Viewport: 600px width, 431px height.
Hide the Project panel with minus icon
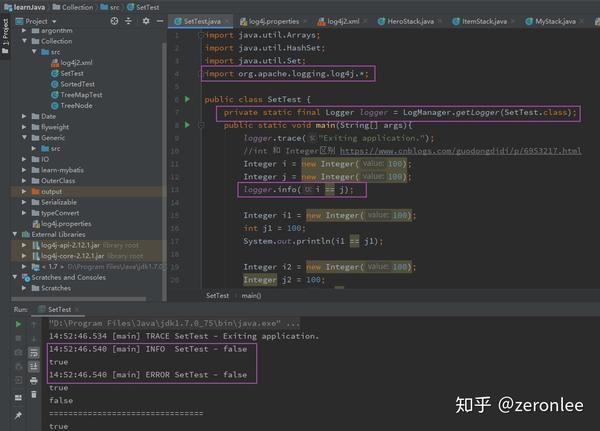tap(160, 21)
